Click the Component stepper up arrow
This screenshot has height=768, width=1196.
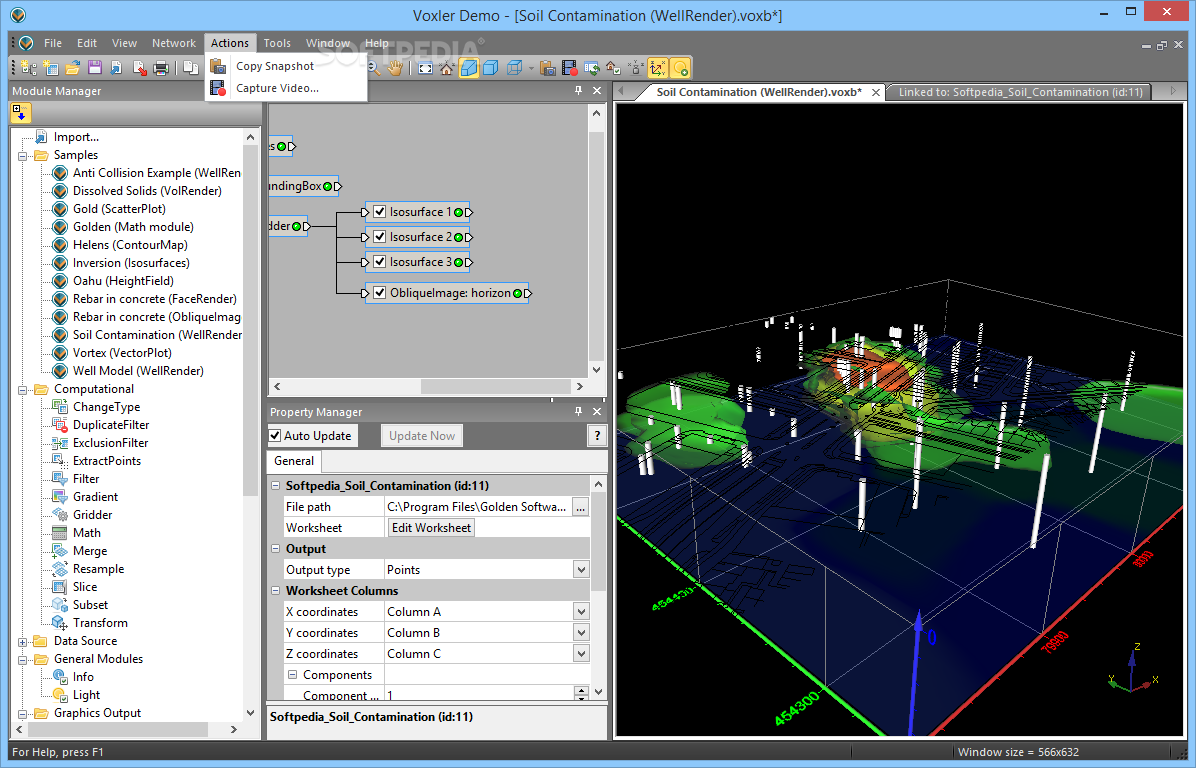[x=581, y=691]
